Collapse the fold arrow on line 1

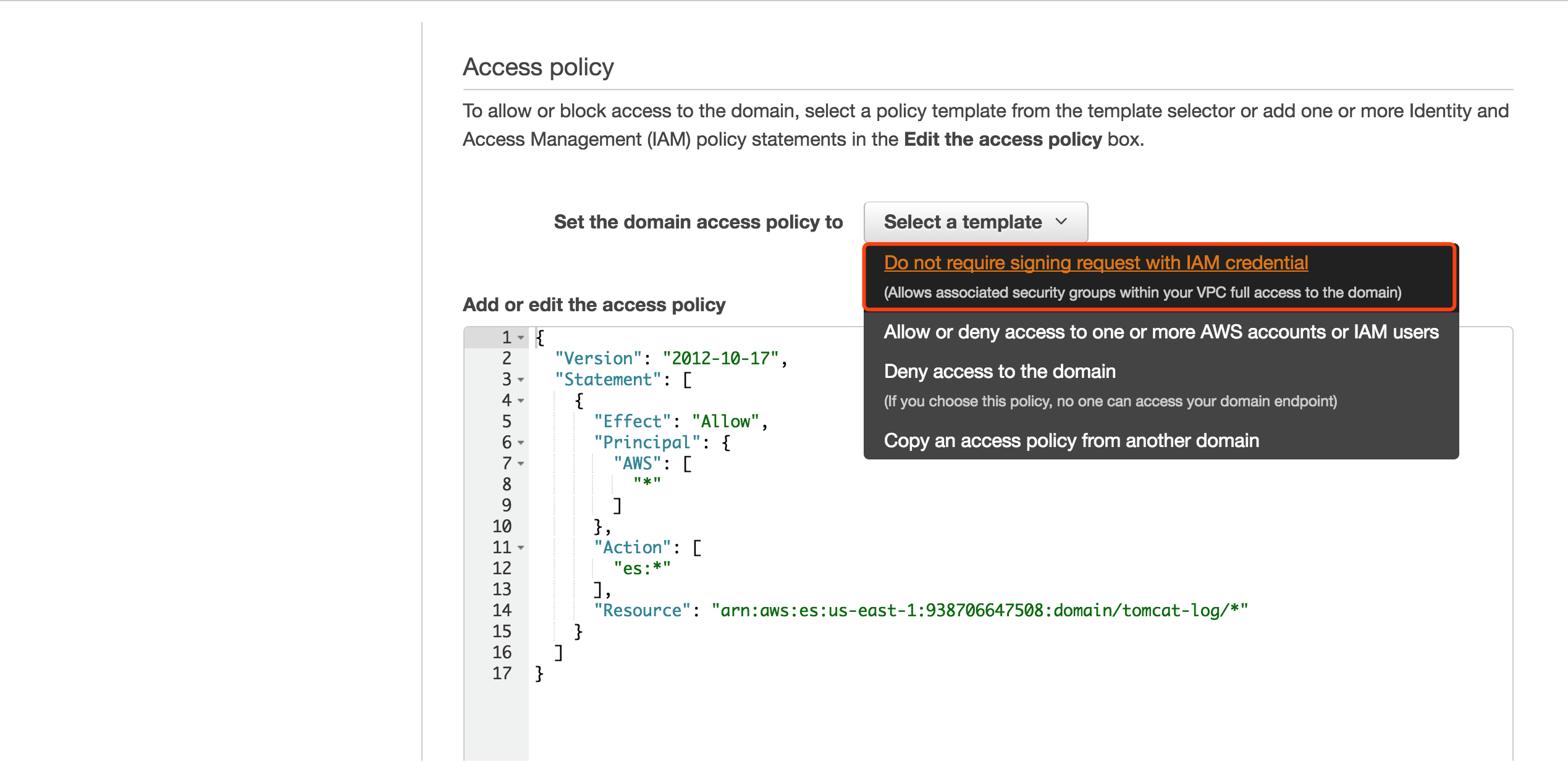[521, 338]
